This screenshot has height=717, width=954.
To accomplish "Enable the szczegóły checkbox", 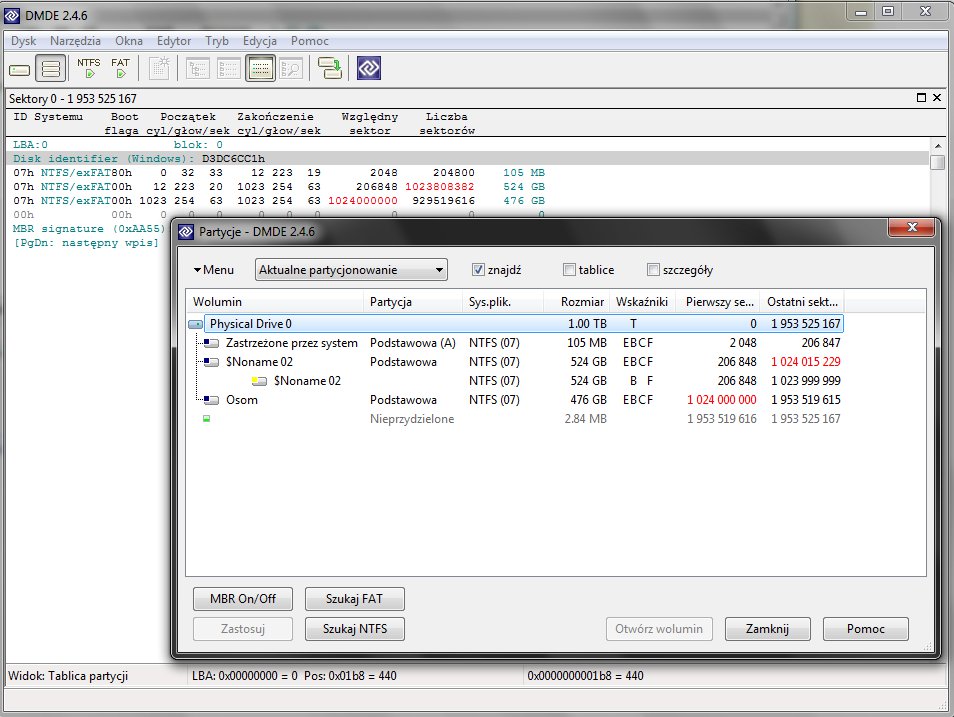I will pos(653,270).
